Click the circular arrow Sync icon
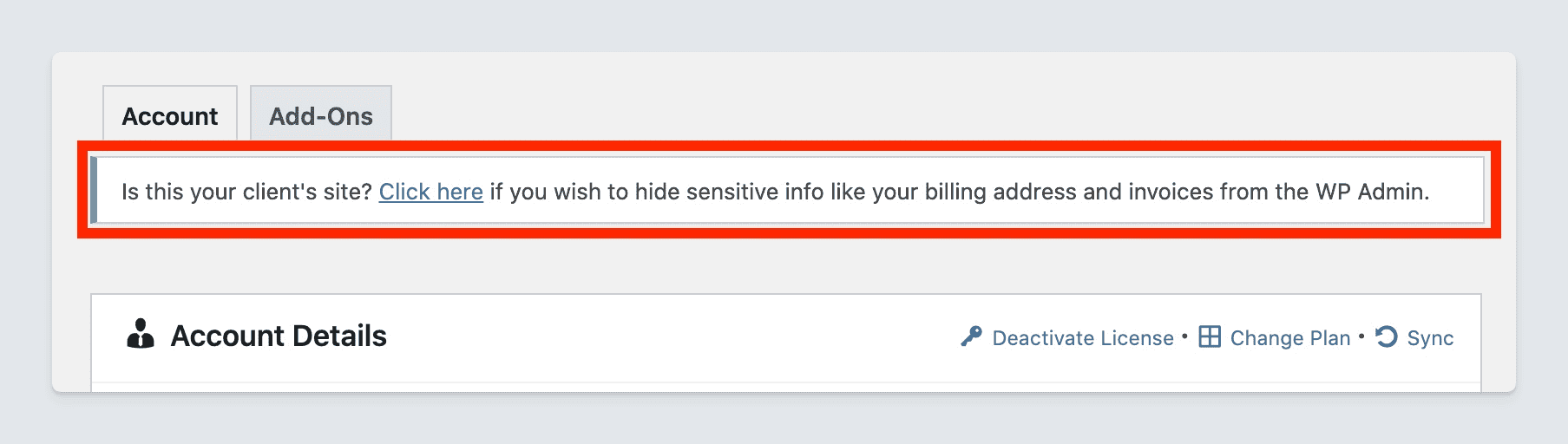1568x444 pixels. click(1387, 336)
